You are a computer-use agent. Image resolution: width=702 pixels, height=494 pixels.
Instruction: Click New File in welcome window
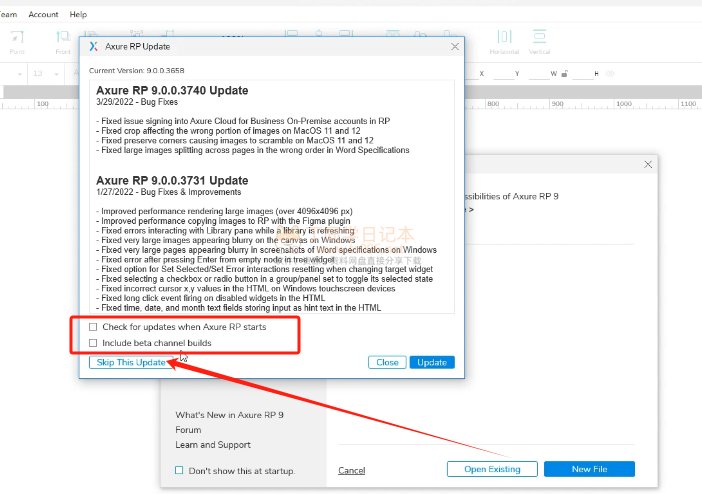(x=589, y=469)
